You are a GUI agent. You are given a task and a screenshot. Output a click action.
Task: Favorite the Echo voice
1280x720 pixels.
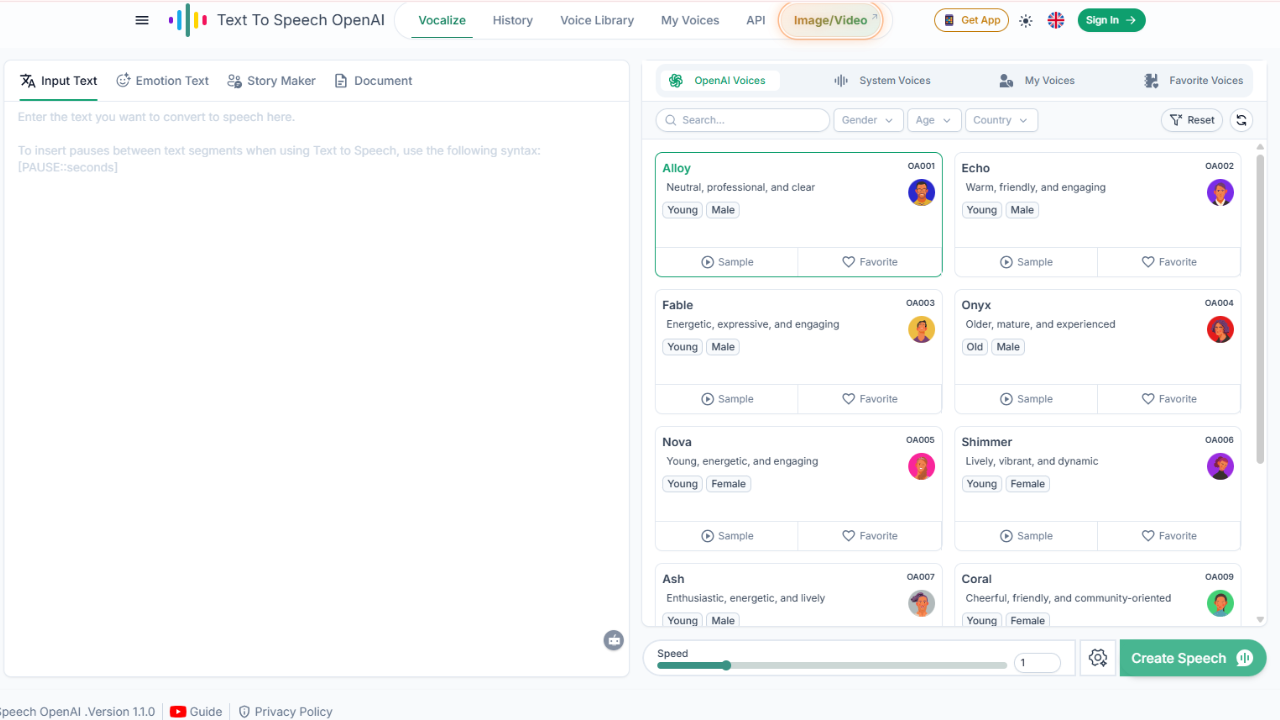[1169, 262]
